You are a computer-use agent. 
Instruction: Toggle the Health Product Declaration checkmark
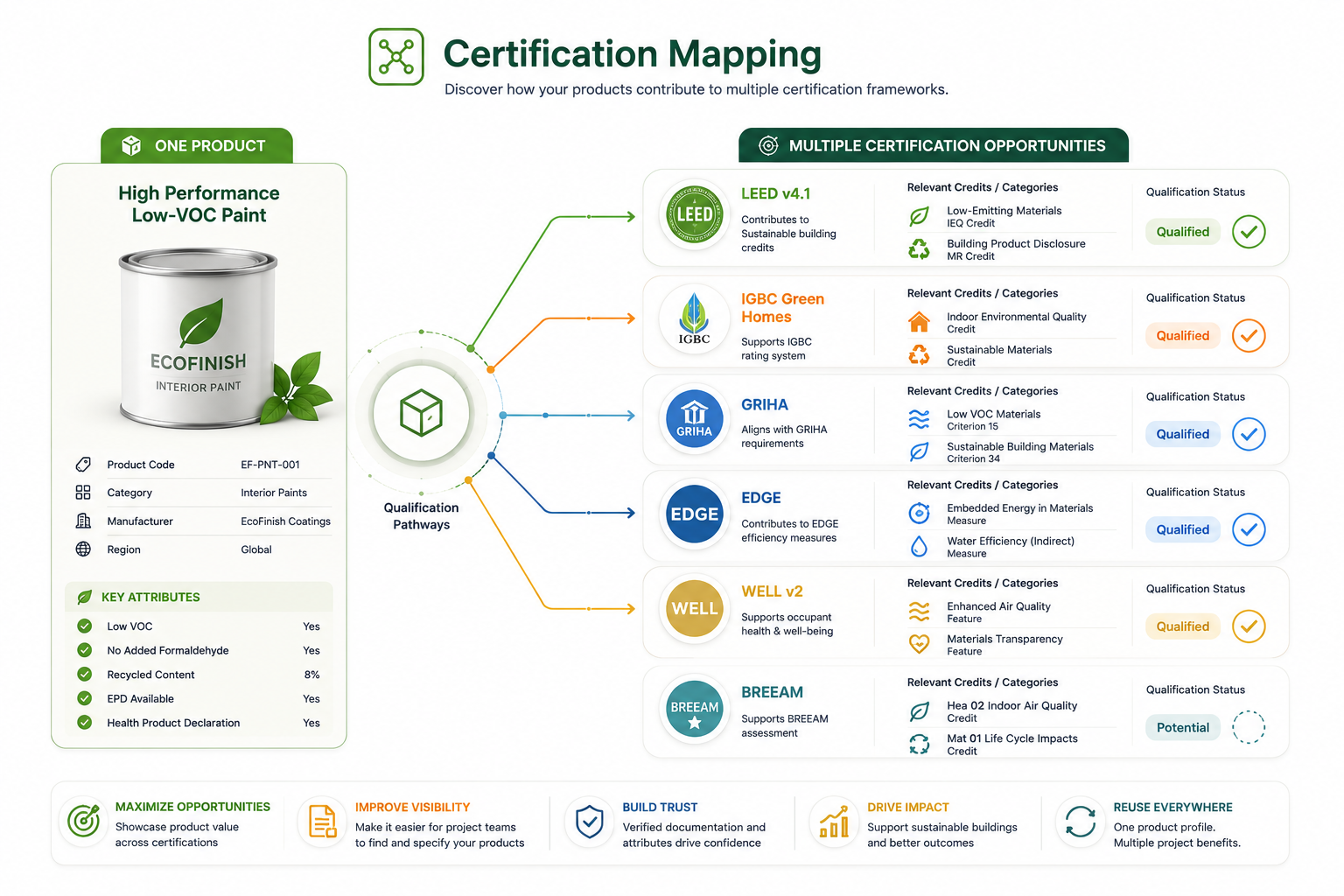85,723
